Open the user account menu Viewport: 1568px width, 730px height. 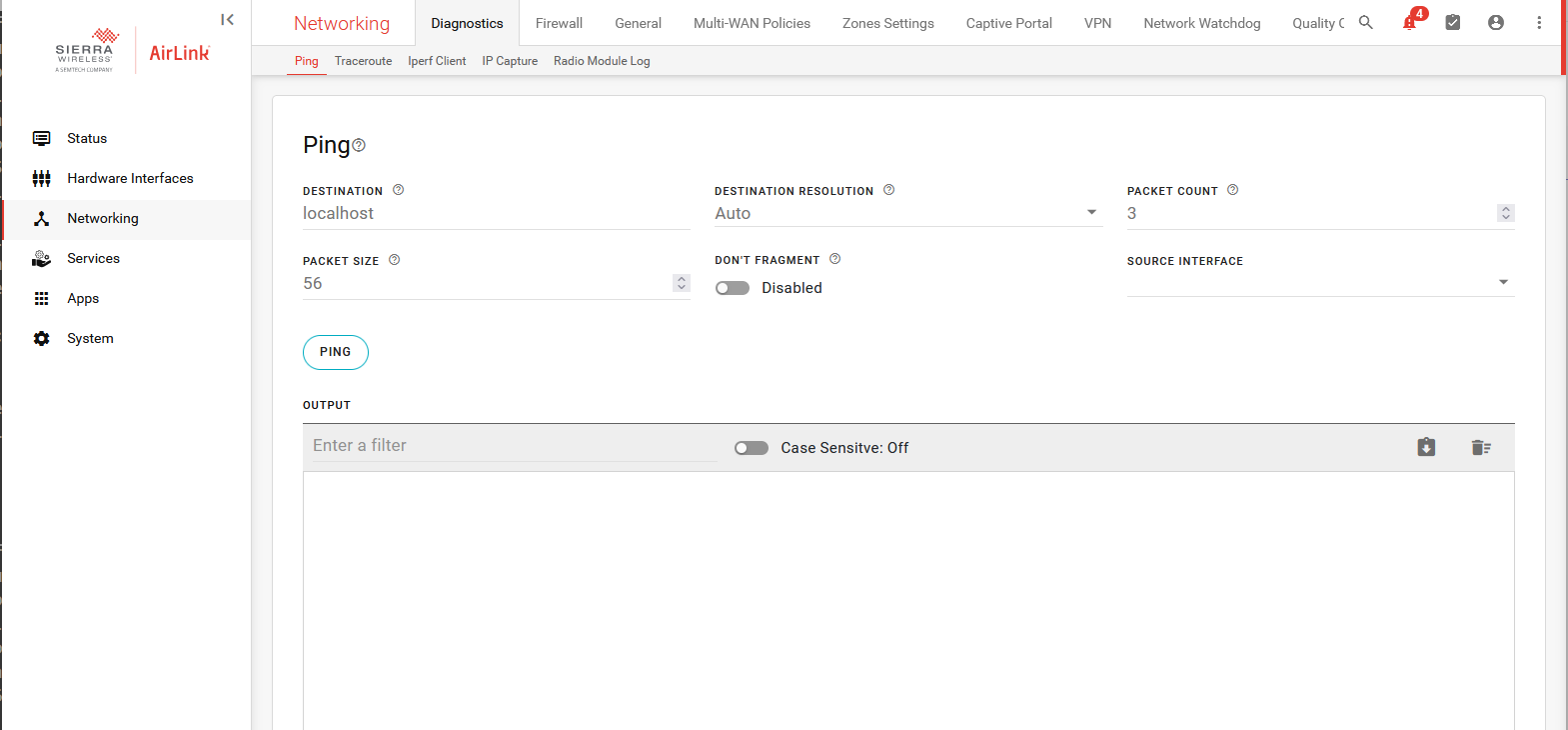click(1496, 23)
